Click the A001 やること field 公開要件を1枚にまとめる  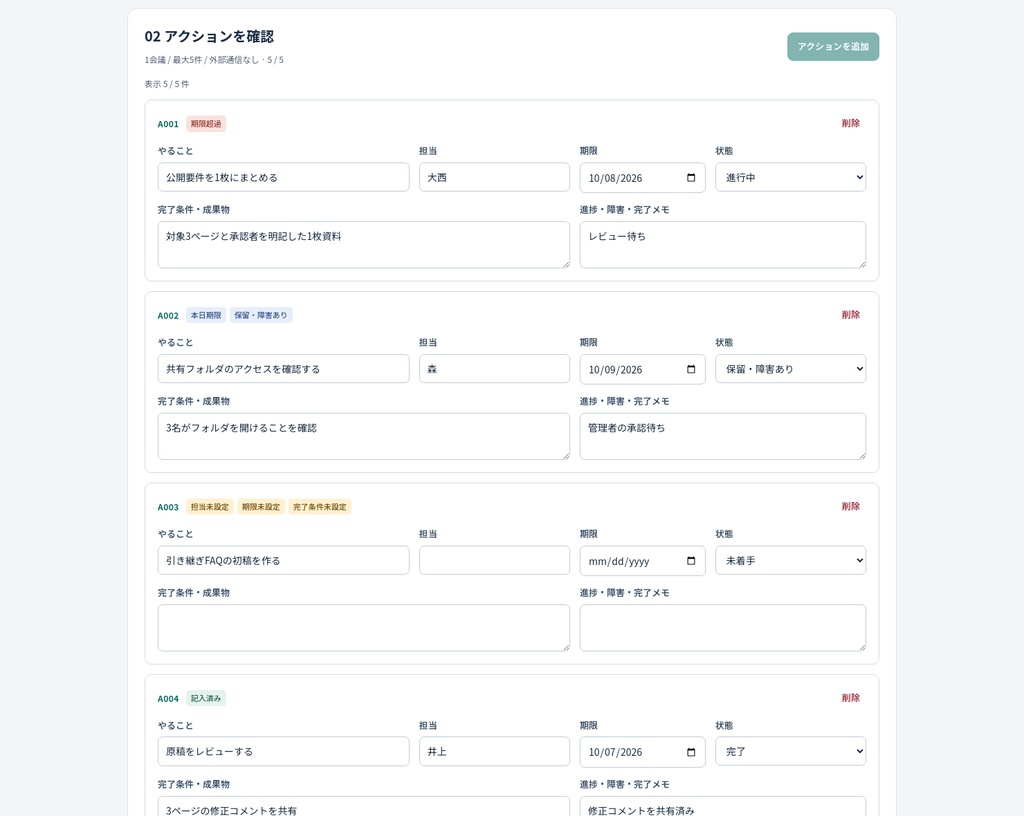tap(283, 178)
